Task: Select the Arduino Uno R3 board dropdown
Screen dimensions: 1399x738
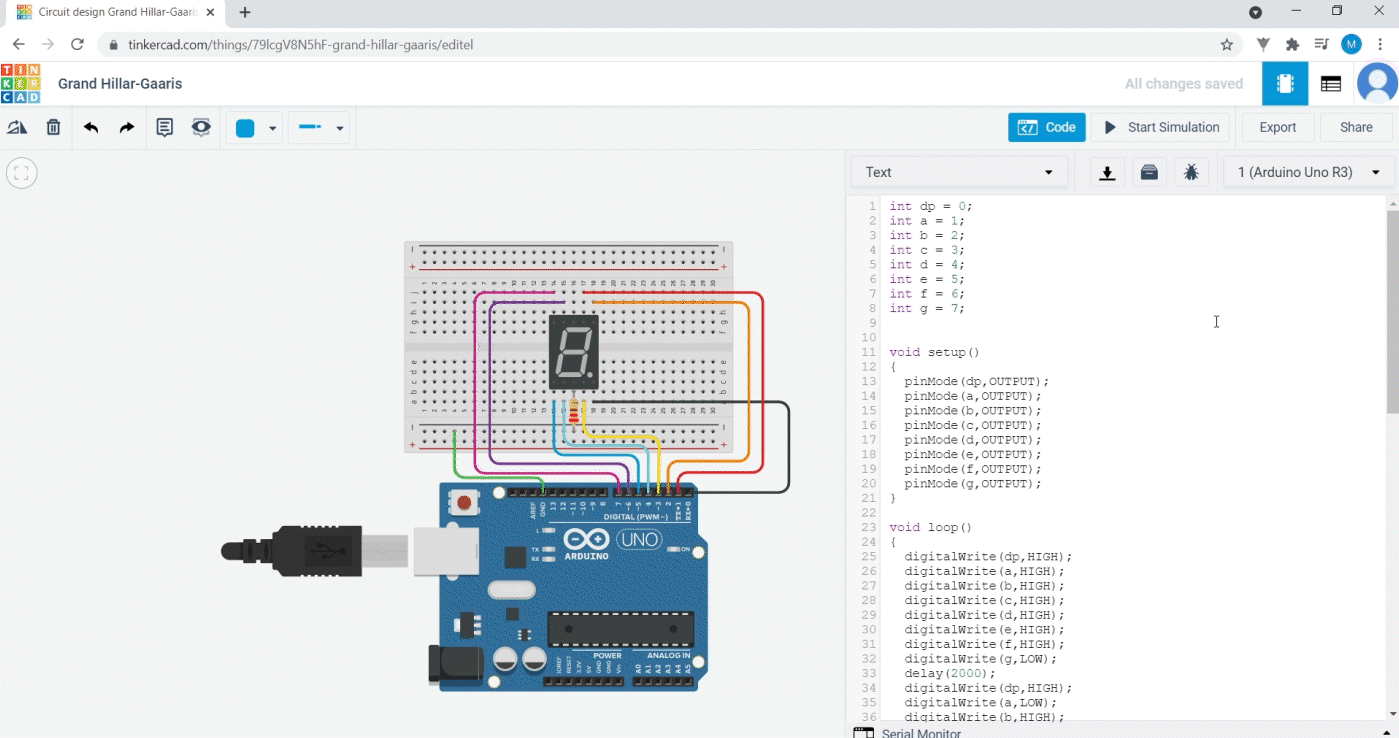Action: pyautogui.click(x=1309, y=172)
